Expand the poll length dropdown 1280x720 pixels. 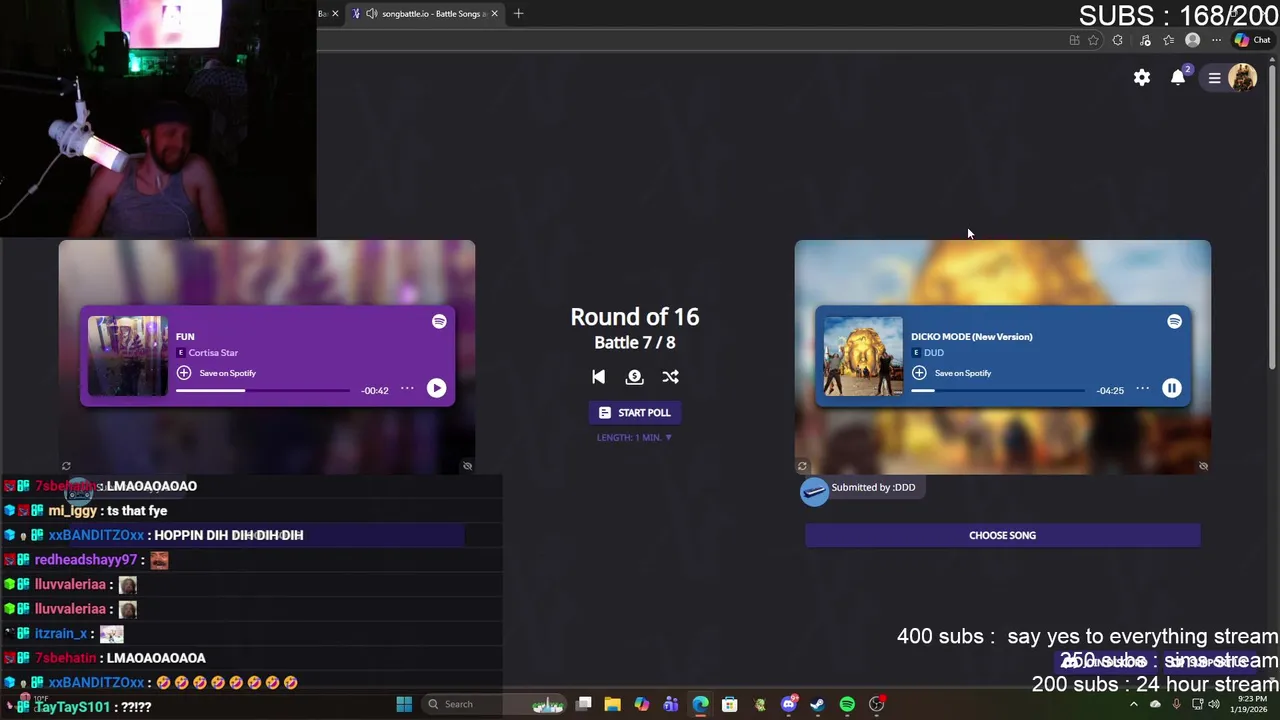tap(634, 437)
